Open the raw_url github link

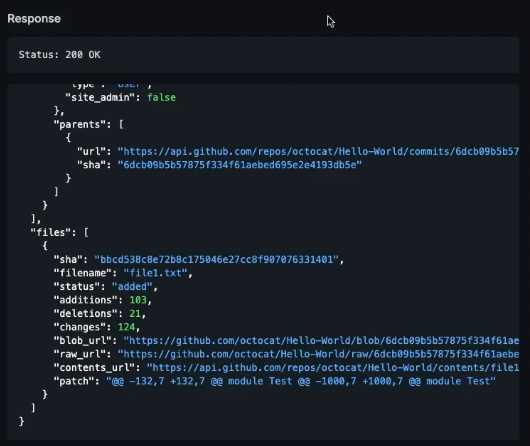pos(318,354)
